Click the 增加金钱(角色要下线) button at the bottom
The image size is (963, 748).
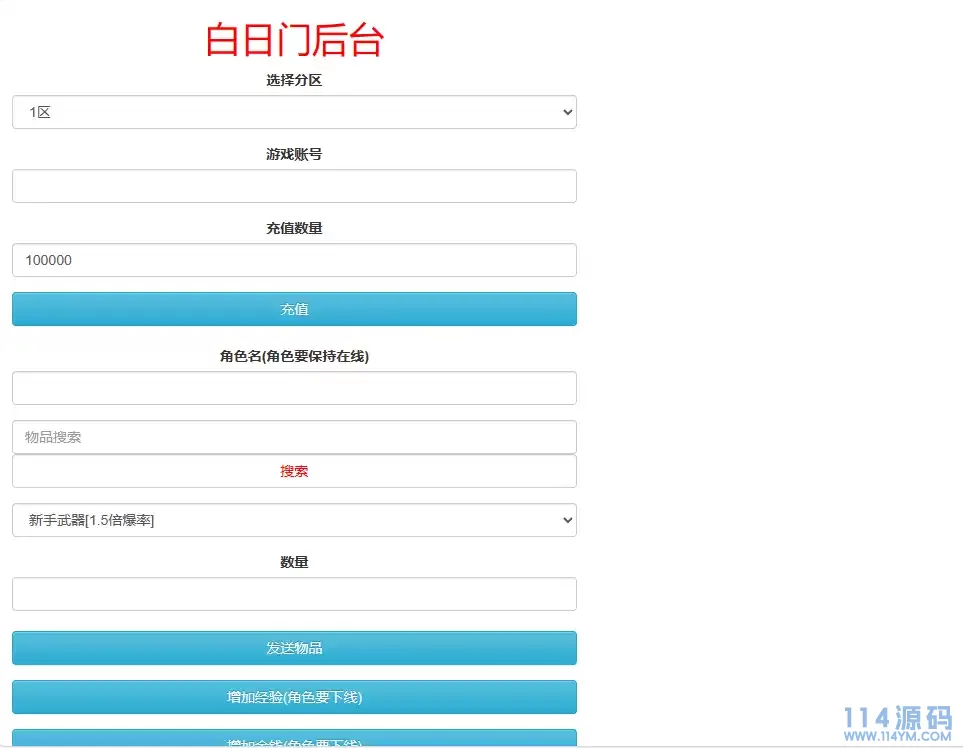(x=293, y=742)
